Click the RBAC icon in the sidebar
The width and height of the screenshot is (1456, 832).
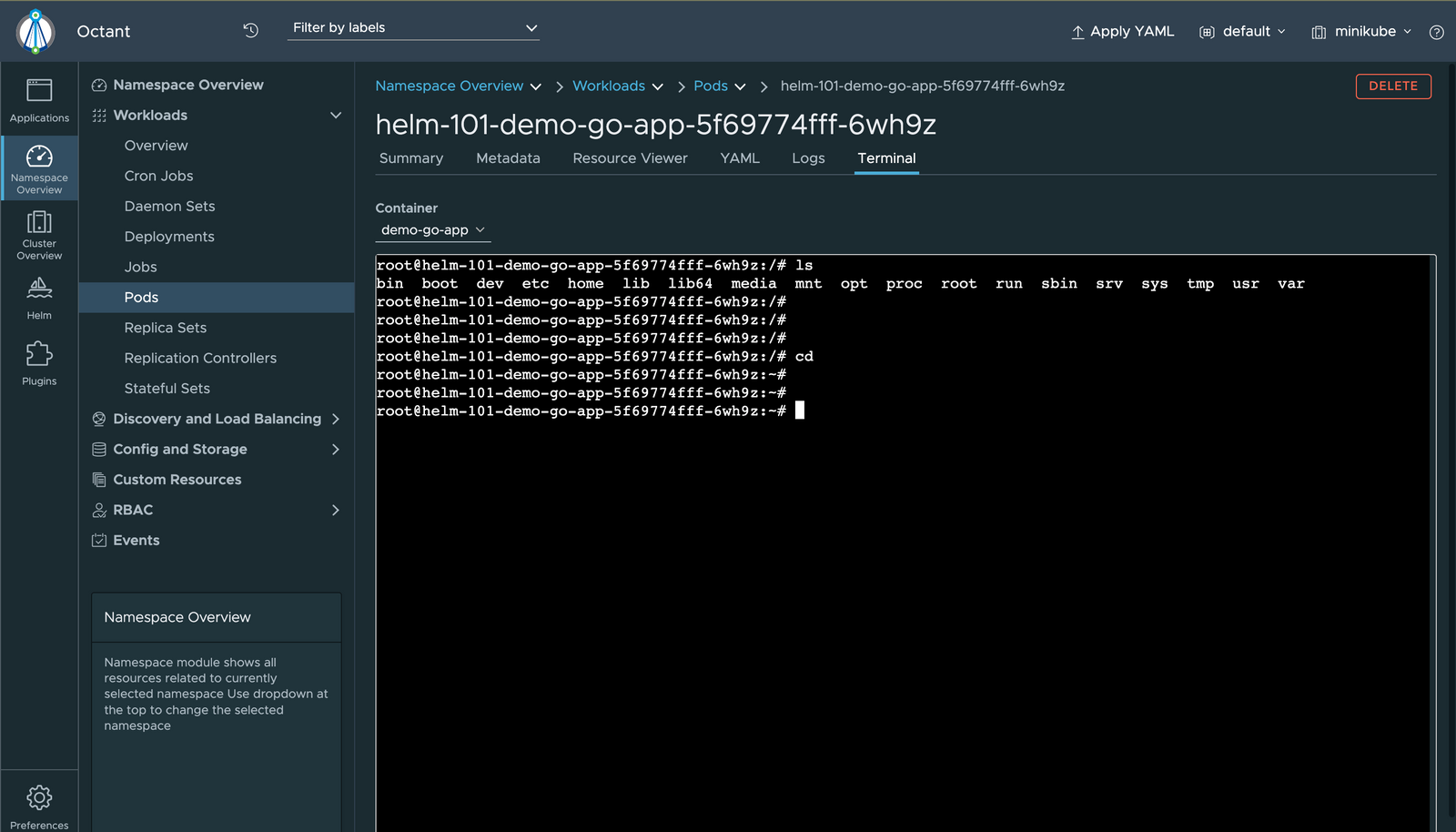pos(99,510)
